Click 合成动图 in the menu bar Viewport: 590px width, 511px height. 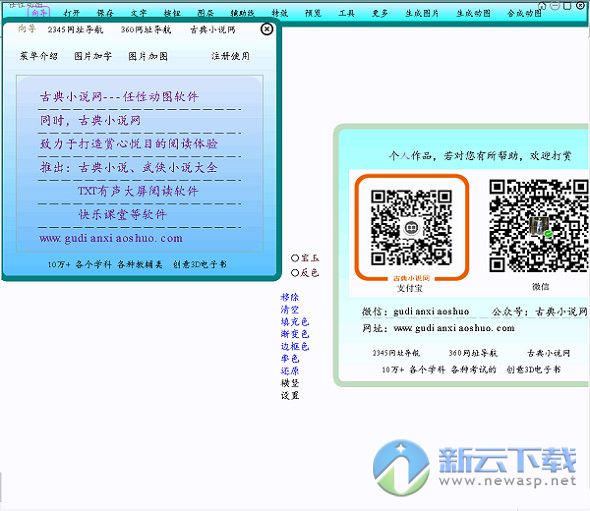click(x=525, y=13)
